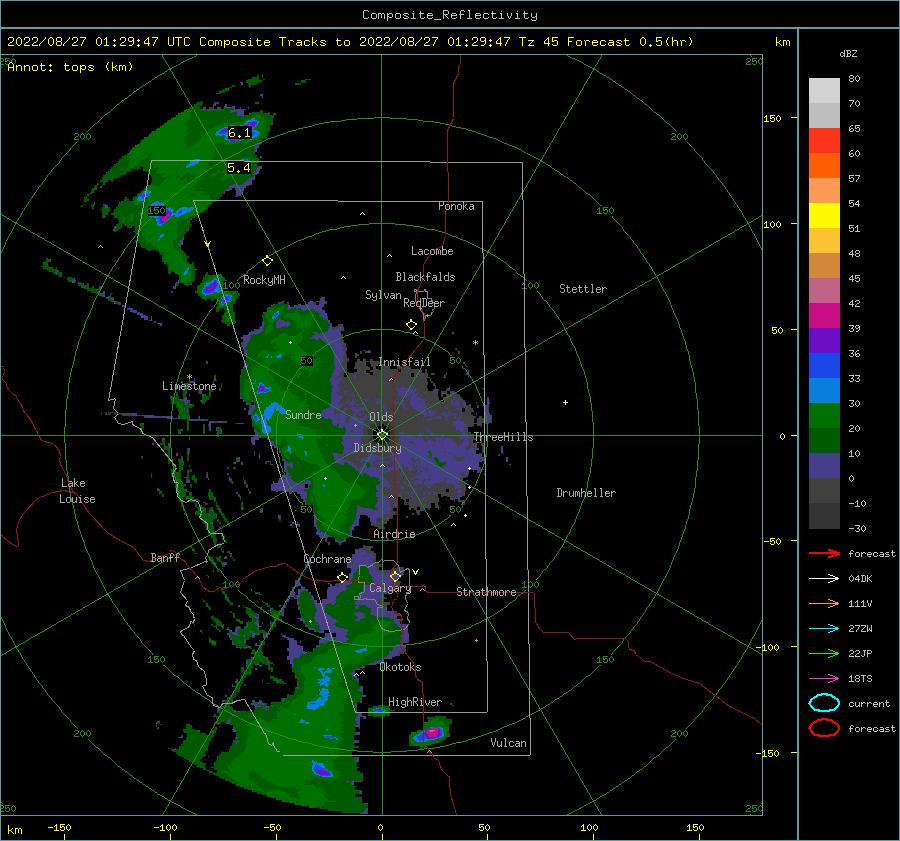
Task: Click the RedDeer city label
Action: [x=424, y=303]
